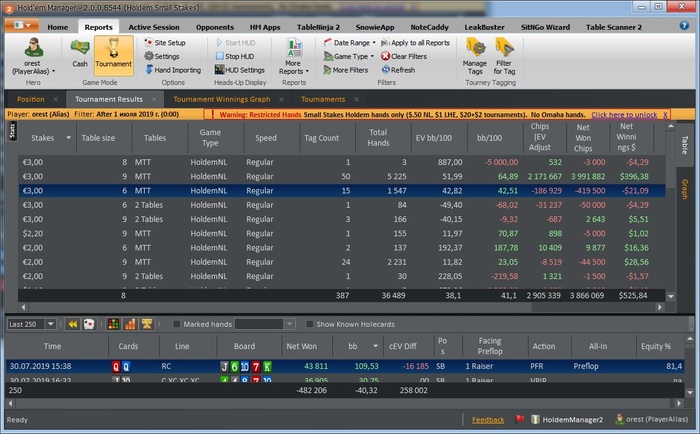Switch to Tournament Winnings Graph tab
This screenshot has width=700, height=434.
222,99
